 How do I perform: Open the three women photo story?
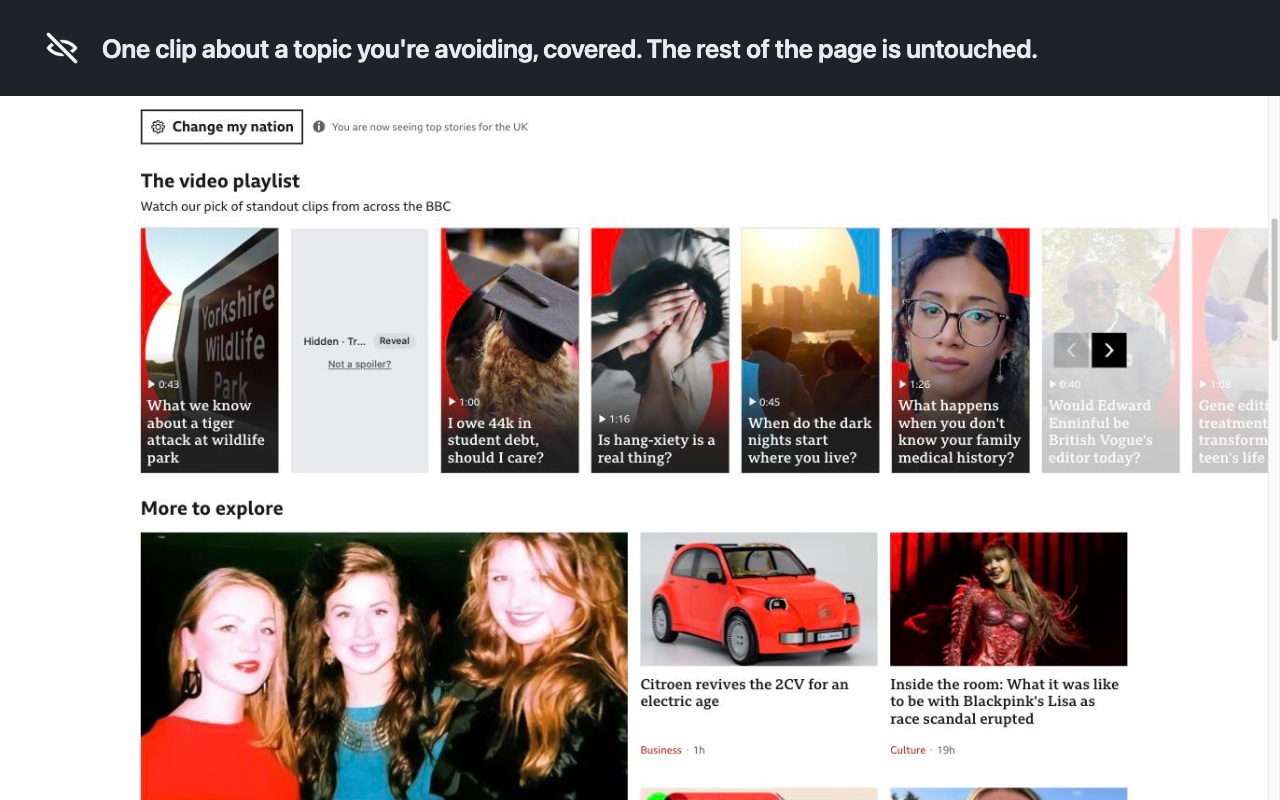pyautogui.click(x=384, y=666)
